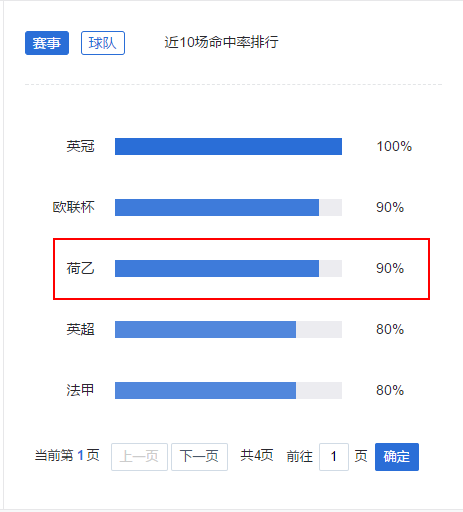Select the 荷乙 league label
The width and height of the screenshot is (463, 512).
tap(80, 268)
